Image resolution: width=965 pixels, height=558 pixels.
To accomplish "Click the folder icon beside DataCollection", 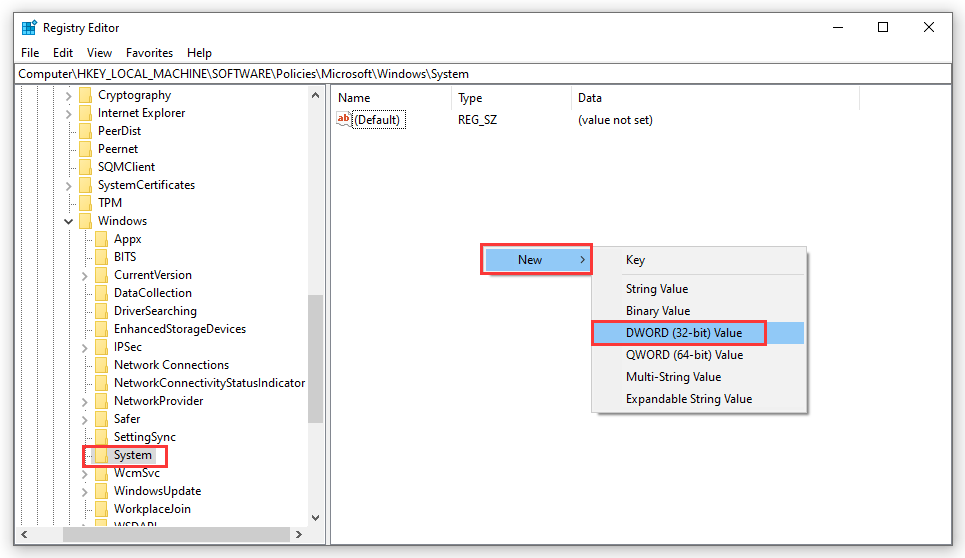I will [x=100, y=293].
